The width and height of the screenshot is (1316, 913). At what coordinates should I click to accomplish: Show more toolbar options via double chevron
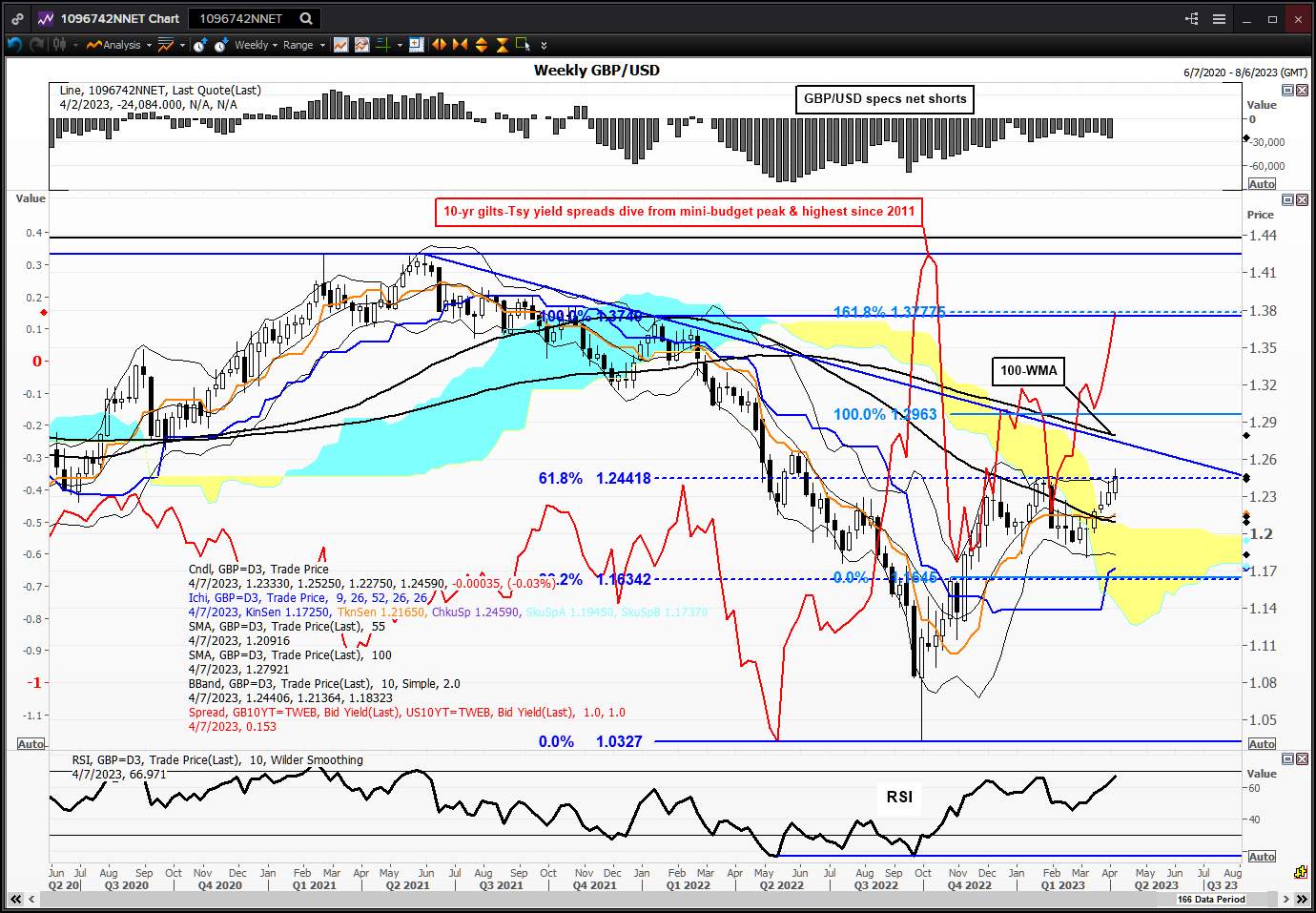(x=544, y=45)
